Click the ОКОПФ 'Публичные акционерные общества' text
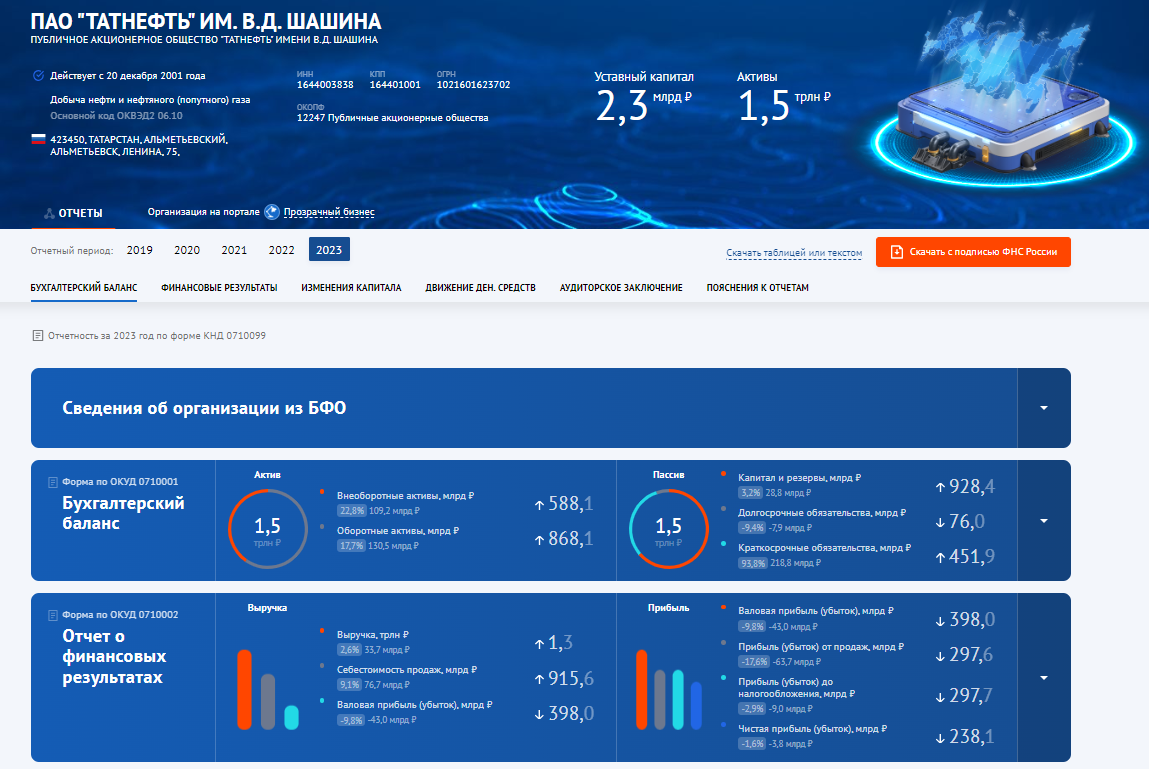This screenshot has width=1149, height=769. click(x=392, y=118)
